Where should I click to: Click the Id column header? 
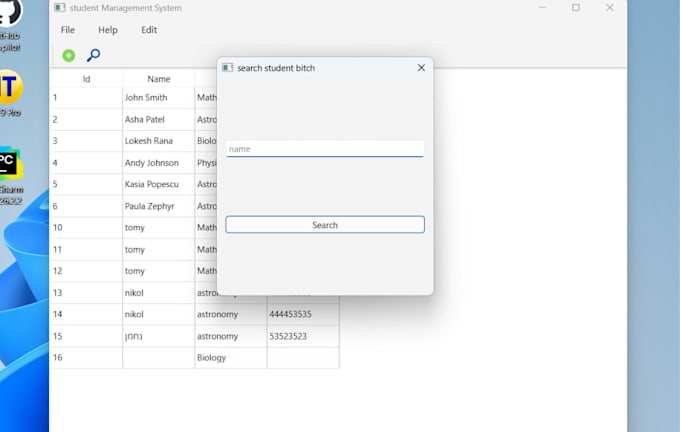[86, 79]
